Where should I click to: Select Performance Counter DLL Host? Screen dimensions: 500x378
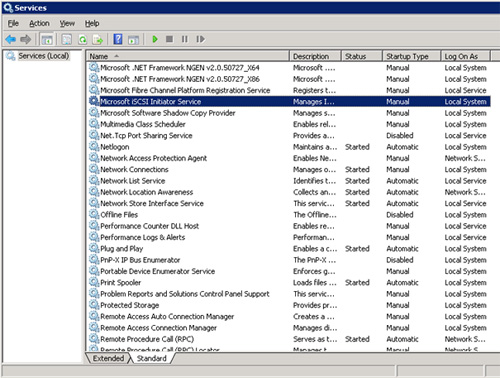click(289, 226)
